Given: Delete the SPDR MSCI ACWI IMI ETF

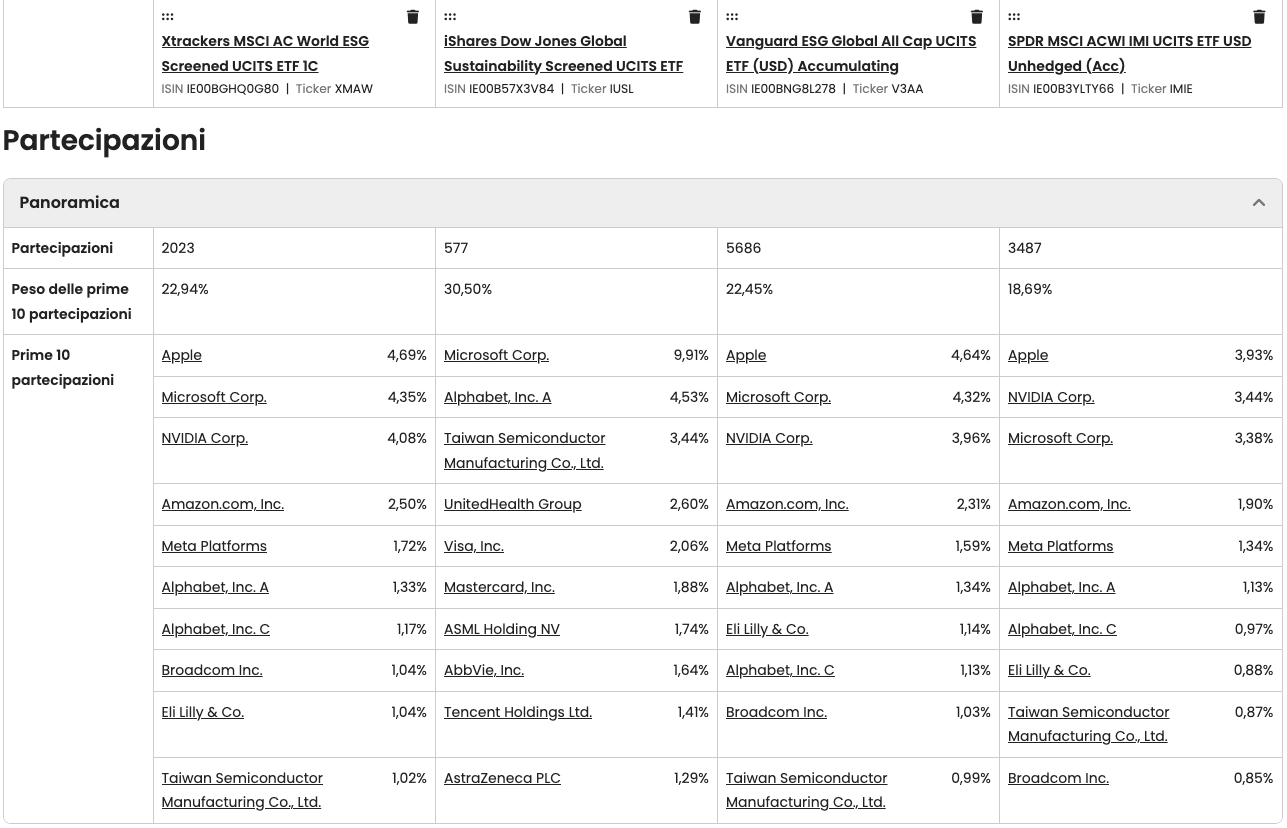Looking at the screenshot, I should point(1259,17).
